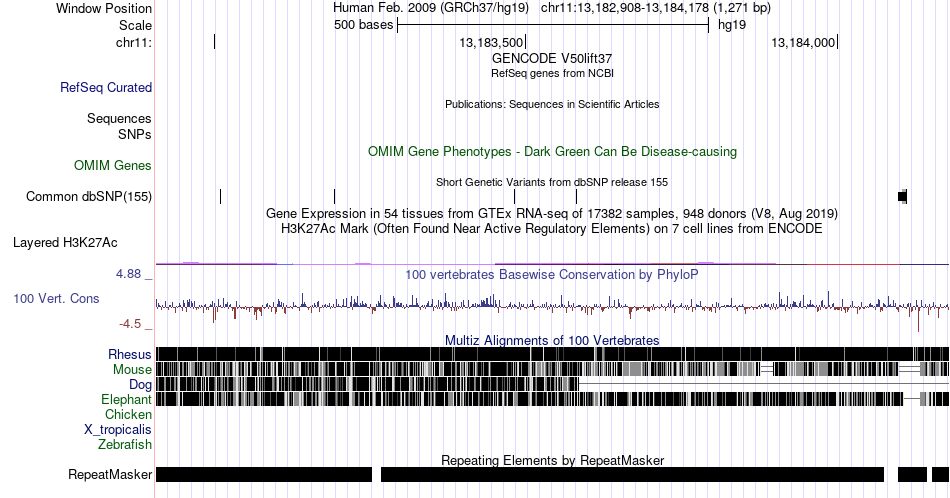Click the thick dbSNP variant block at far right

pos(903,196)
